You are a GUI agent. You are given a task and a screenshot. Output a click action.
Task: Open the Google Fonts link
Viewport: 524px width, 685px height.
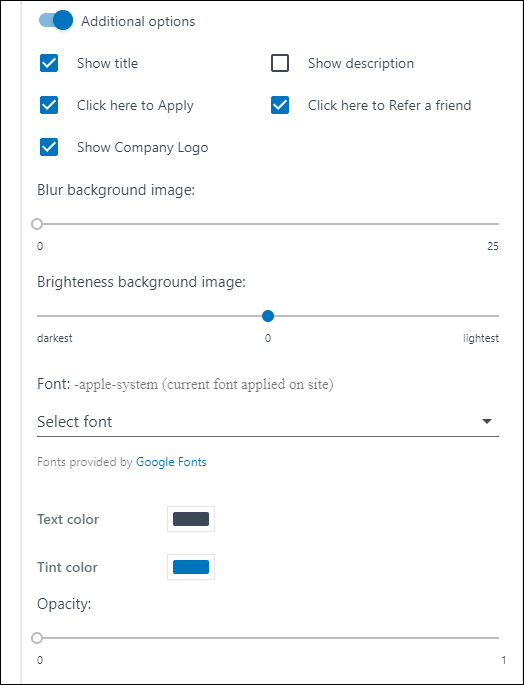[x=171, y=462]
